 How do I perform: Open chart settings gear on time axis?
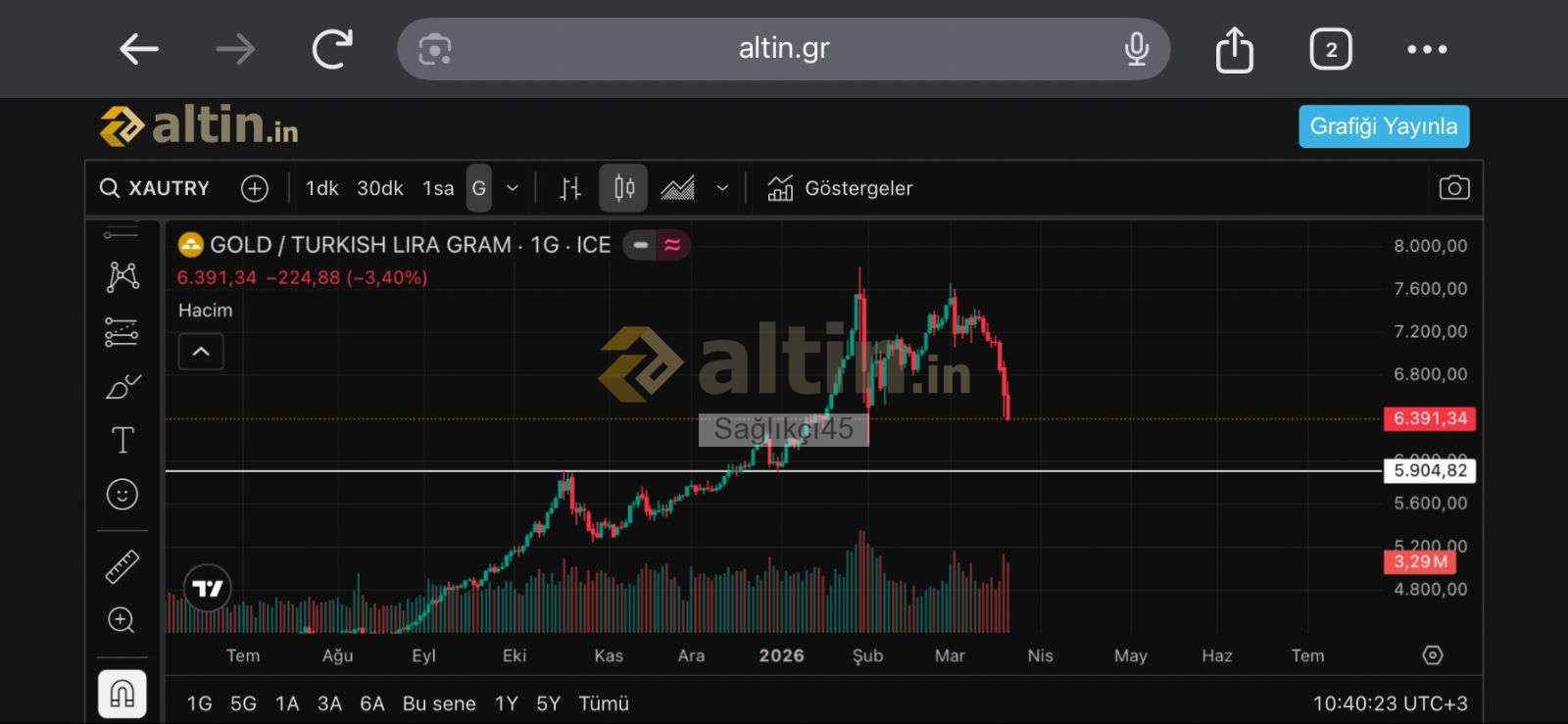click(1433, 655)
